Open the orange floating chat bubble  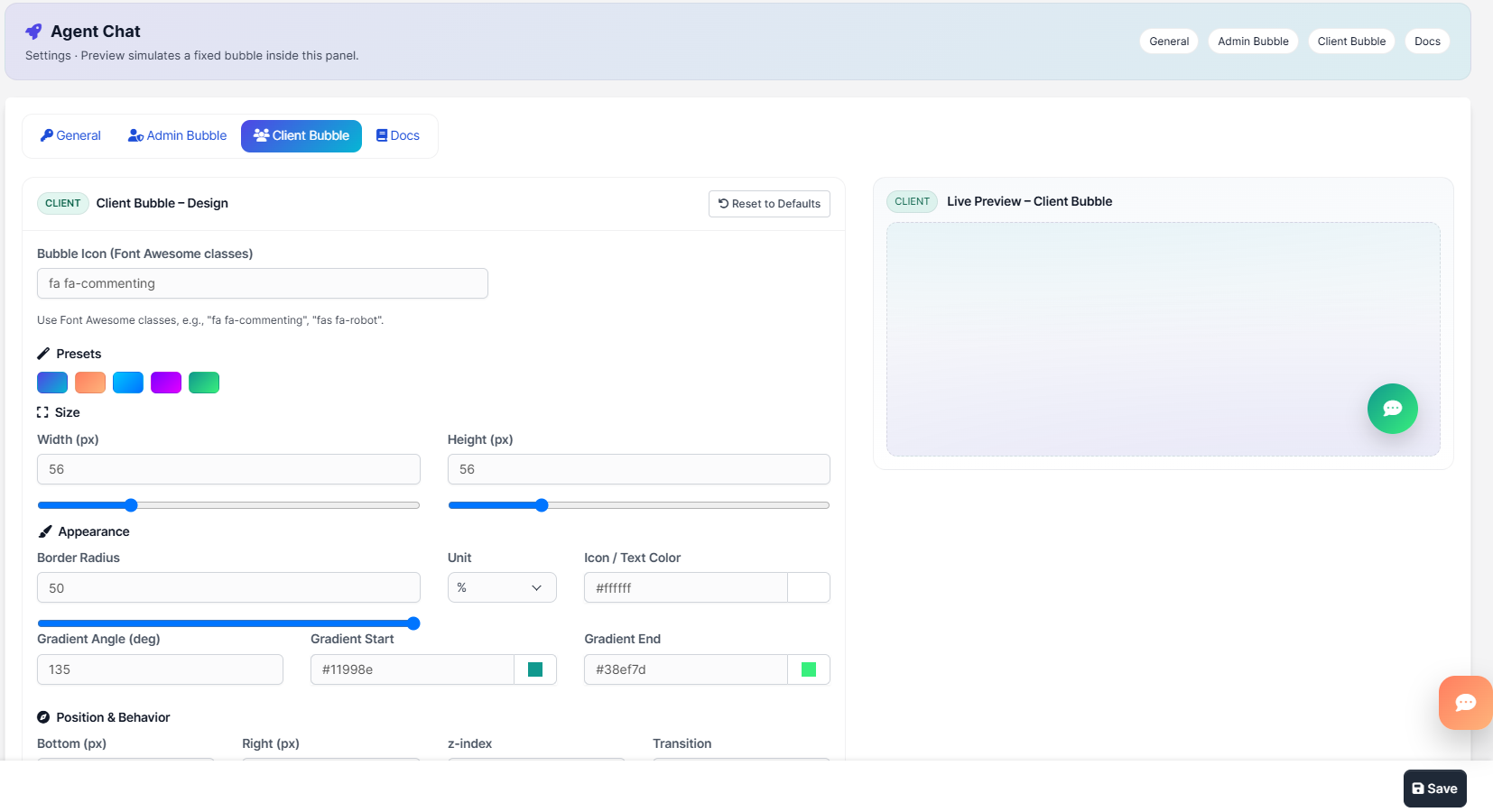click(1465, 702)
